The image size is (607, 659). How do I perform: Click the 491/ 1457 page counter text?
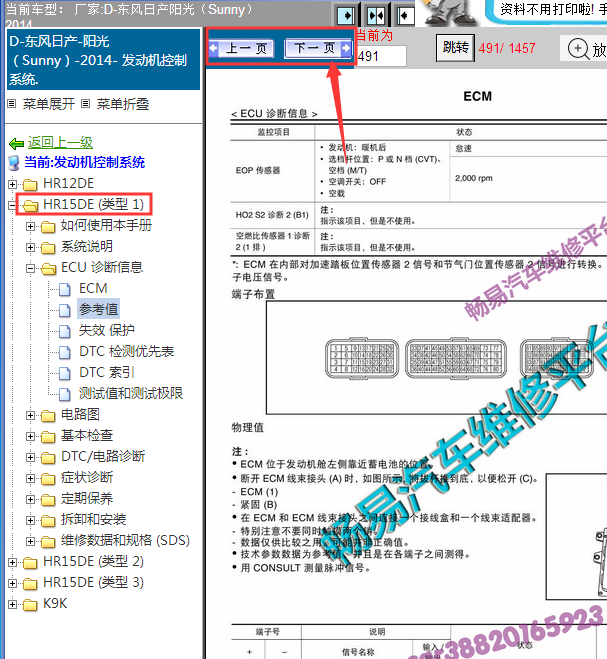click(507, 48)
